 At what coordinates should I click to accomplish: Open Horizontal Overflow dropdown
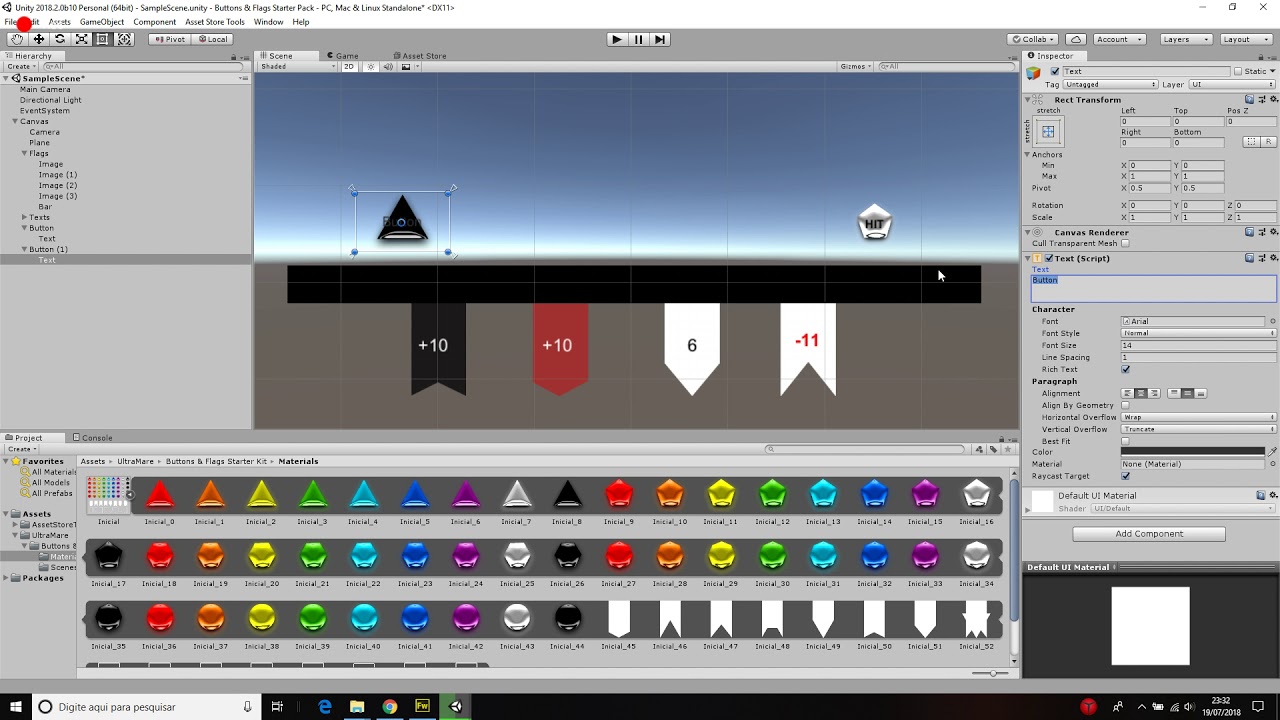[1199, 417]
